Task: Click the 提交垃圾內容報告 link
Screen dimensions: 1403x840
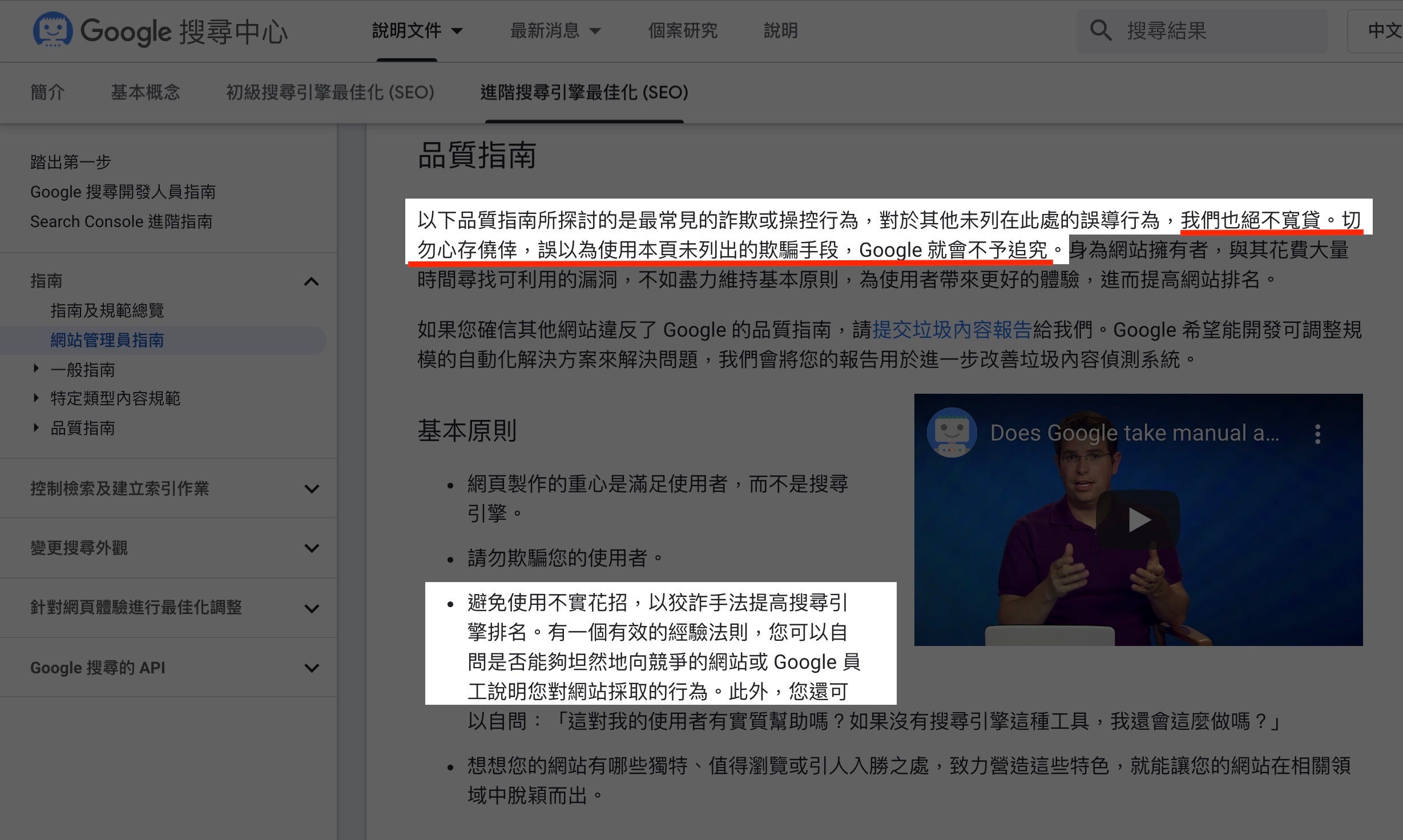Action: [x=952, y=330]
